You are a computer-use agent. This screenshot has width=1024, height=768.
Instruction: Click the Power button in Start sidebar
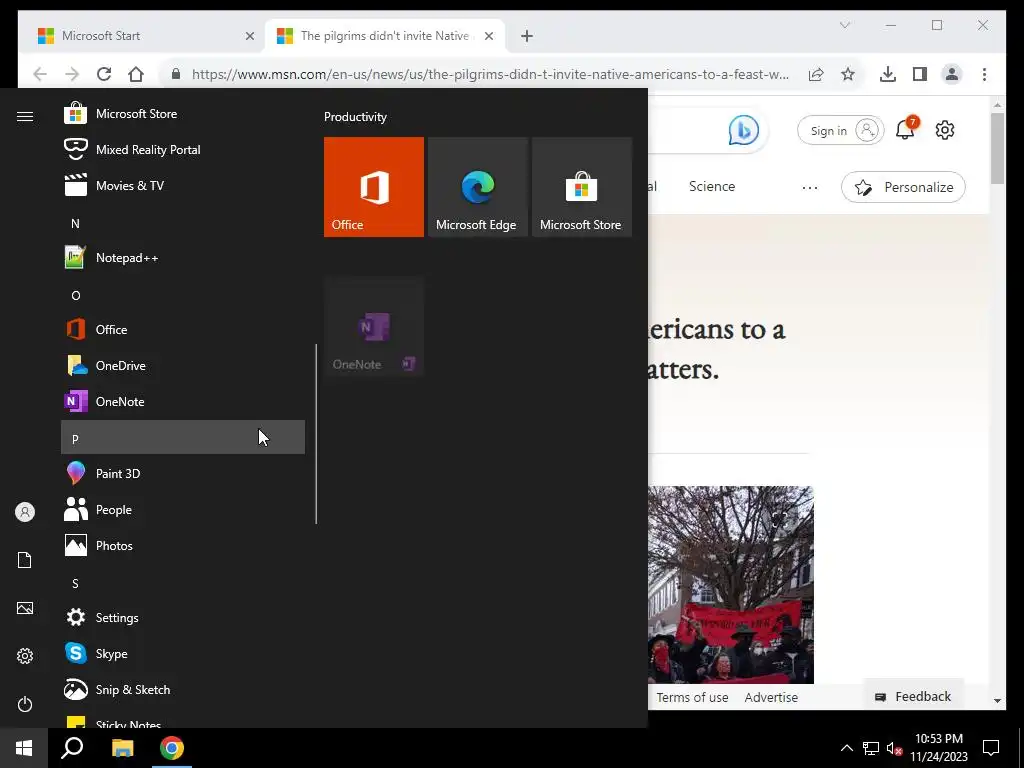(x=25, y=704)
